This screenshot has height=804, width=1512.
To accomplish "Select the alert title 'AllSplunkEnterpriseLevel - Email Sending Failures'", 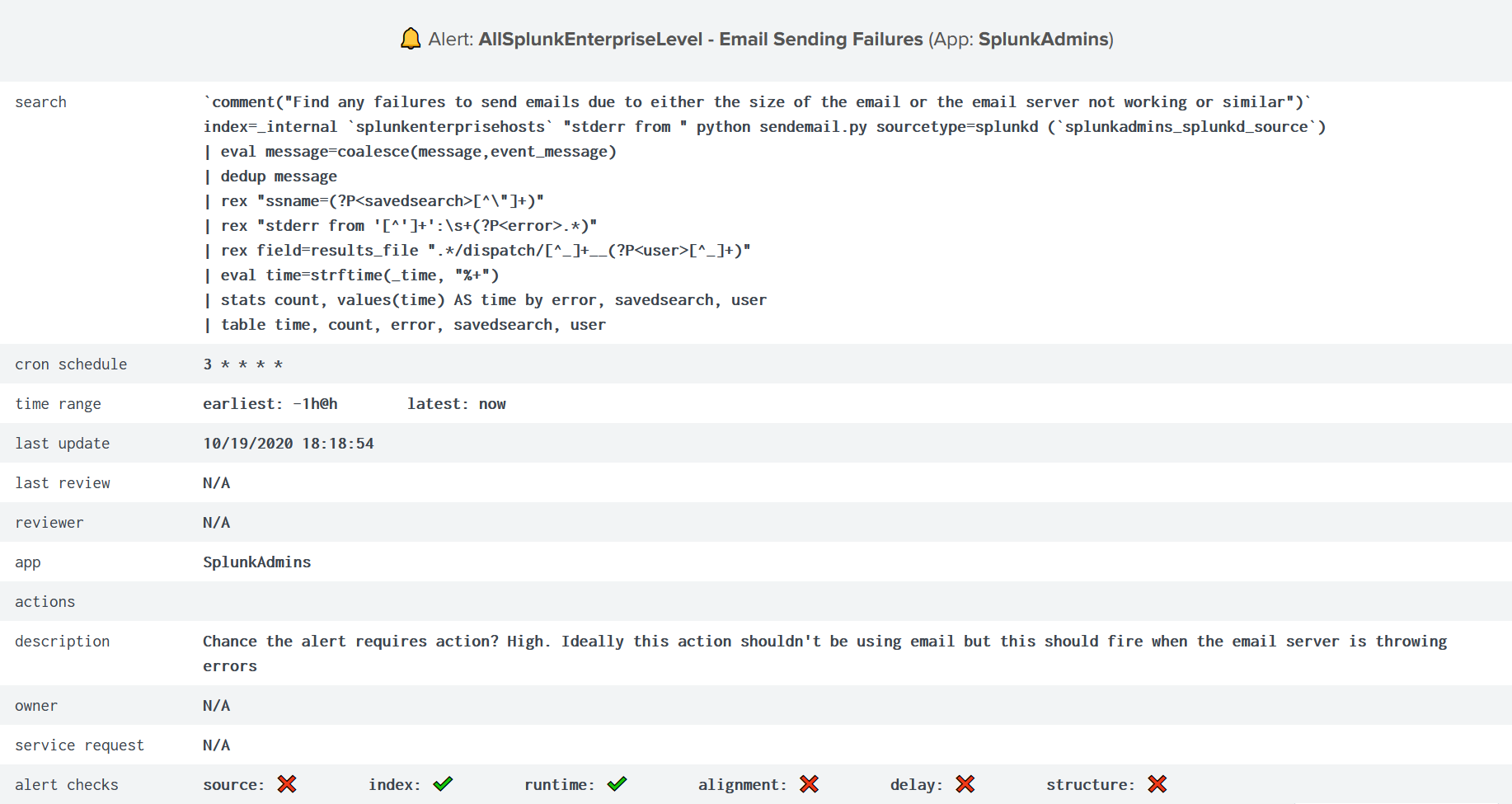I will tap(701, 39).
